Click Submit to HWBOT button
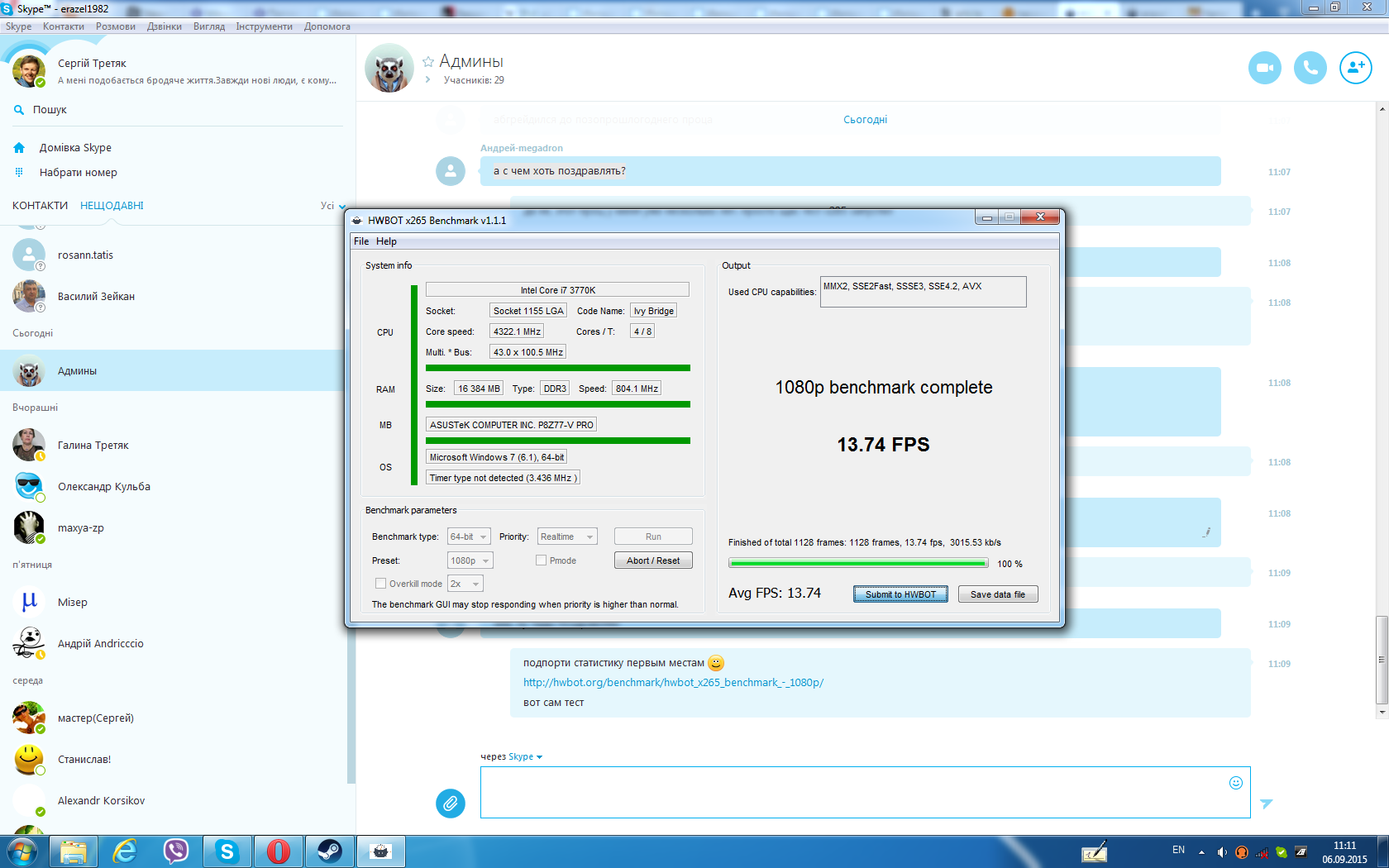The image size is (1389, 868). pos(900,594)
